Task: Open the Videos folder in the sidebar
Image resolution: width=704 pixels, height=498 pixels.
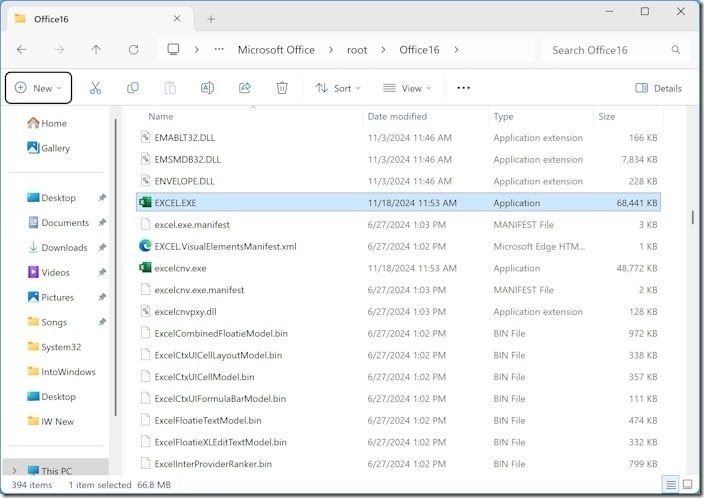Action: tap(49, 272)
